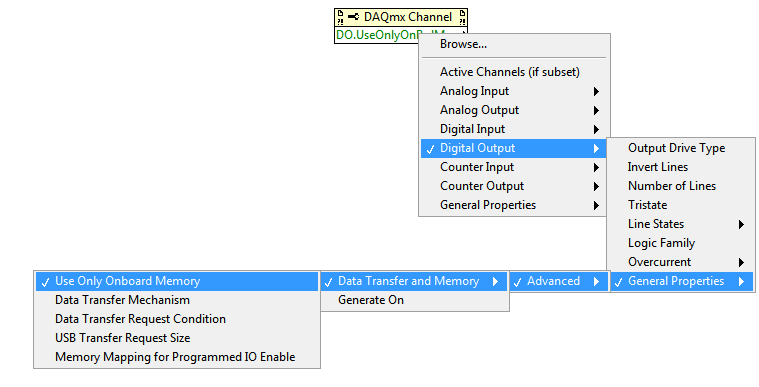Click the DAQmx Channel property node header
759x387 pixels.
pyautogui.click(x=401, y=17)
